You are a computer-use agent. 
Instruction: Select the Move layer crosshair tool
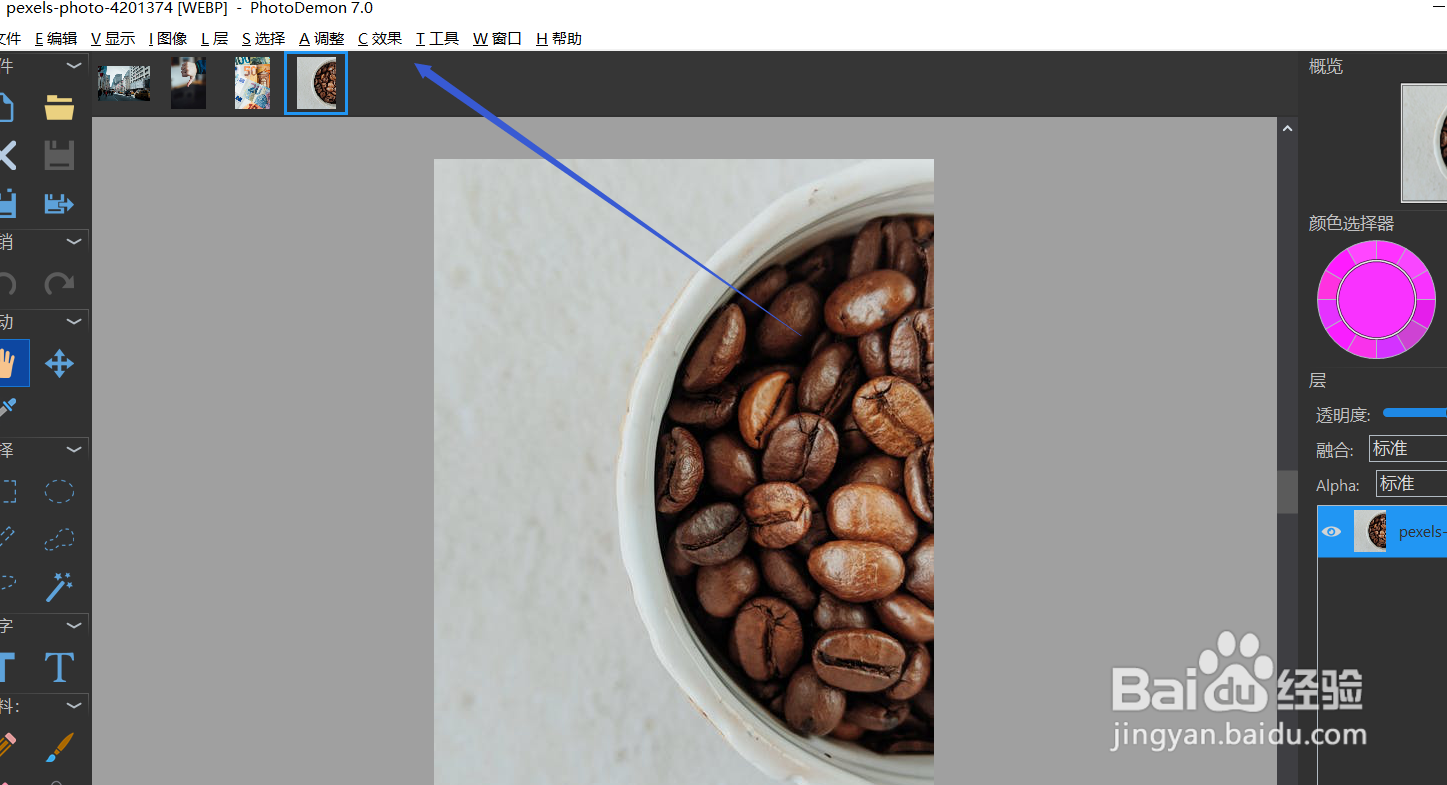click(x=59, y=363)
